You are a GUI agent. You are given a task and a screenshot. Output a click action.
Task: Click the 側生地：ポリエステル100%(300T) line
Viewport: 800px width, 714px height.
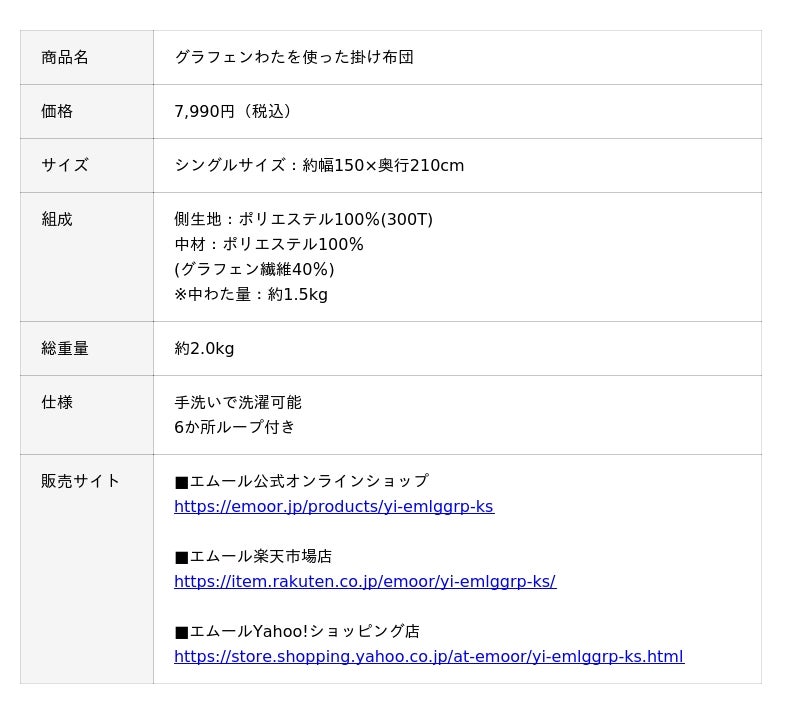[x=303, y=219]
